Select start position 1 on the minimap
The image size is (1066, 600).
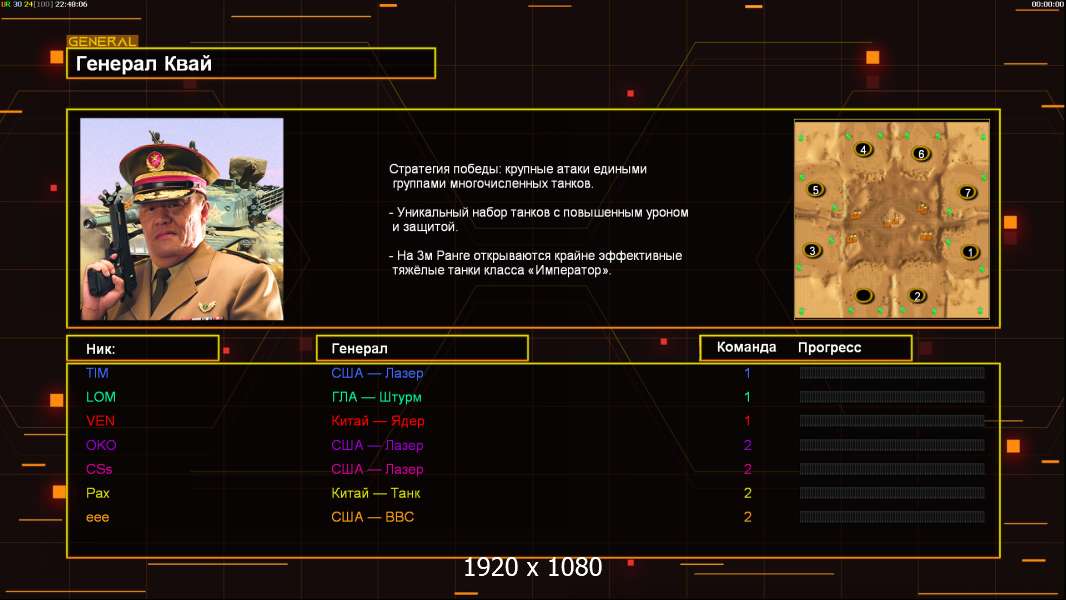point(968,252)
